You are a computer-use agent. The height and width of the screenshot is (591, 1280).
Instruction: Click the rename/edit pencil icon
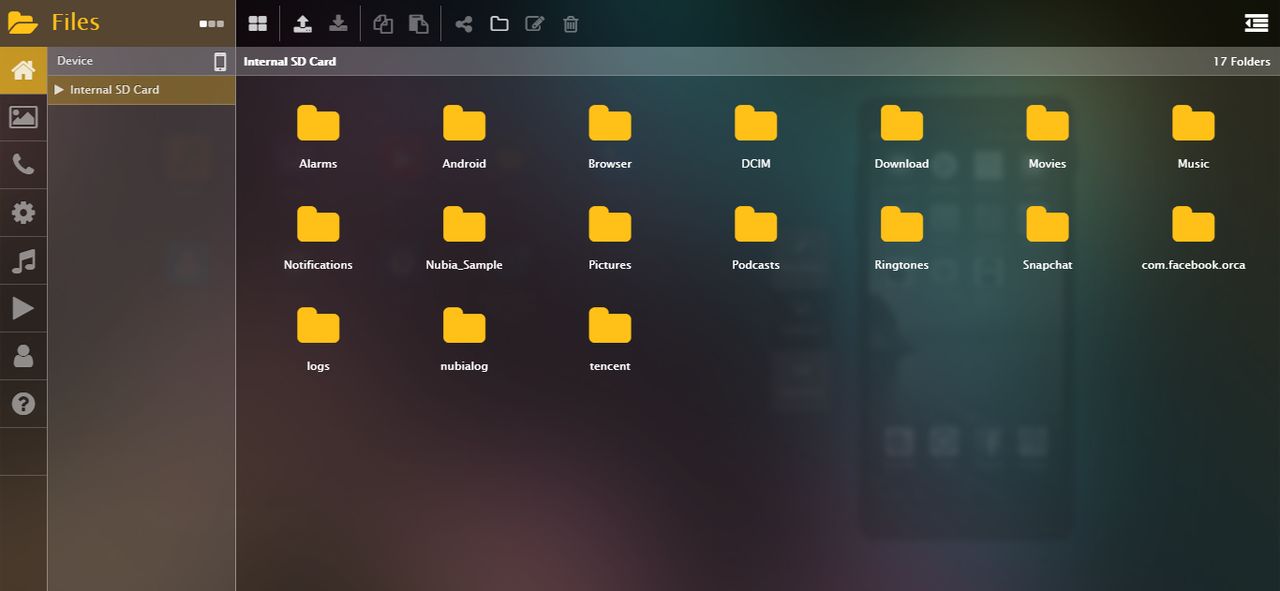(x=535, y=24)
